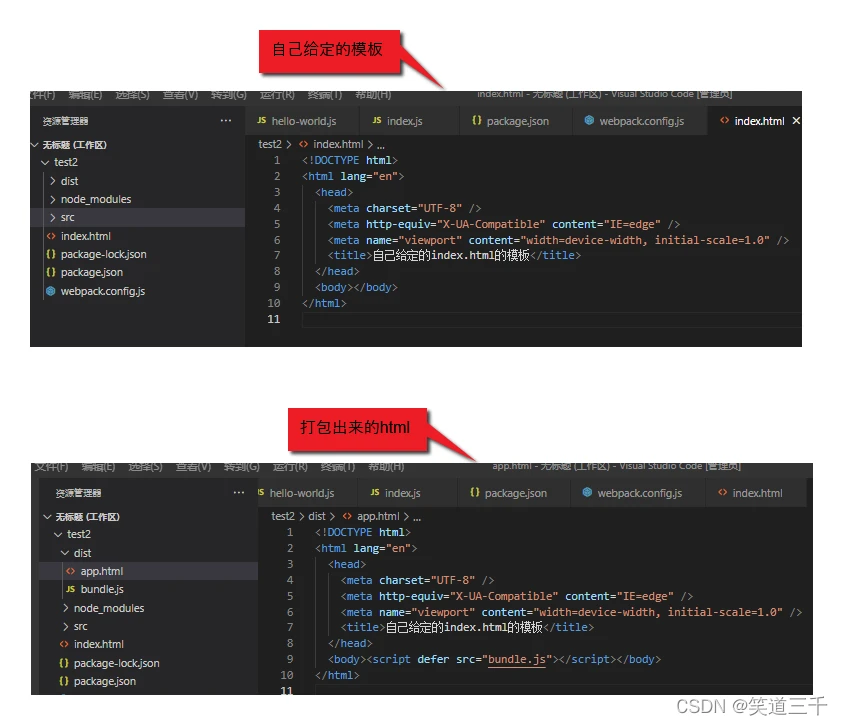Switch to webpack.config.js tab in top window
The width and height of the screenshot is (843, 725).
(x=641, y=121)
